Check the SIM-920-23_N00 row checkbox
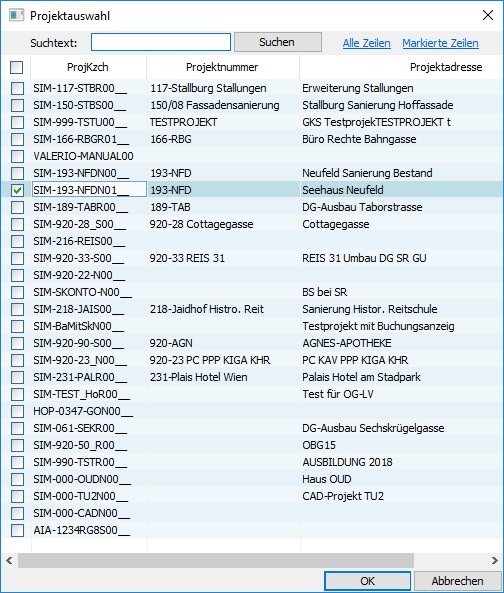The image size is (504, 593). point(17,360)
